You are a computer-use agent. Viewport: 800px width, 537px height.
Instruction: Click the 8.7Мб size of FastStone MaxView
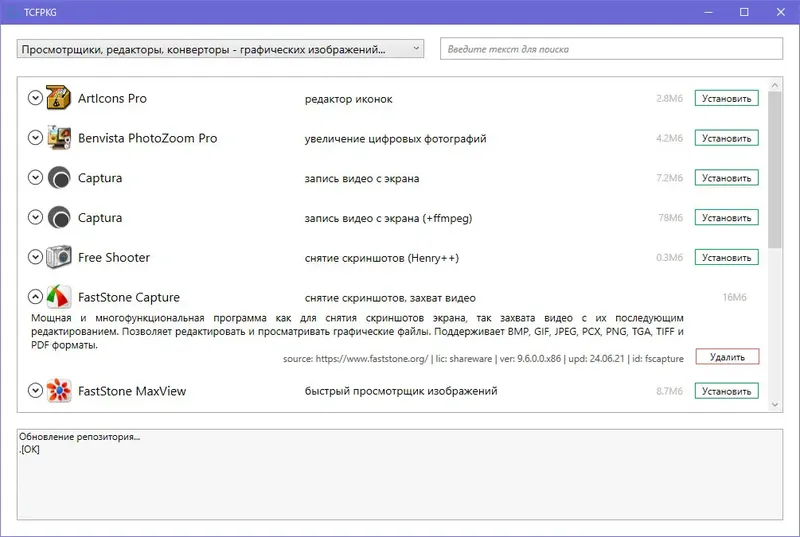(x=669, y=391)
